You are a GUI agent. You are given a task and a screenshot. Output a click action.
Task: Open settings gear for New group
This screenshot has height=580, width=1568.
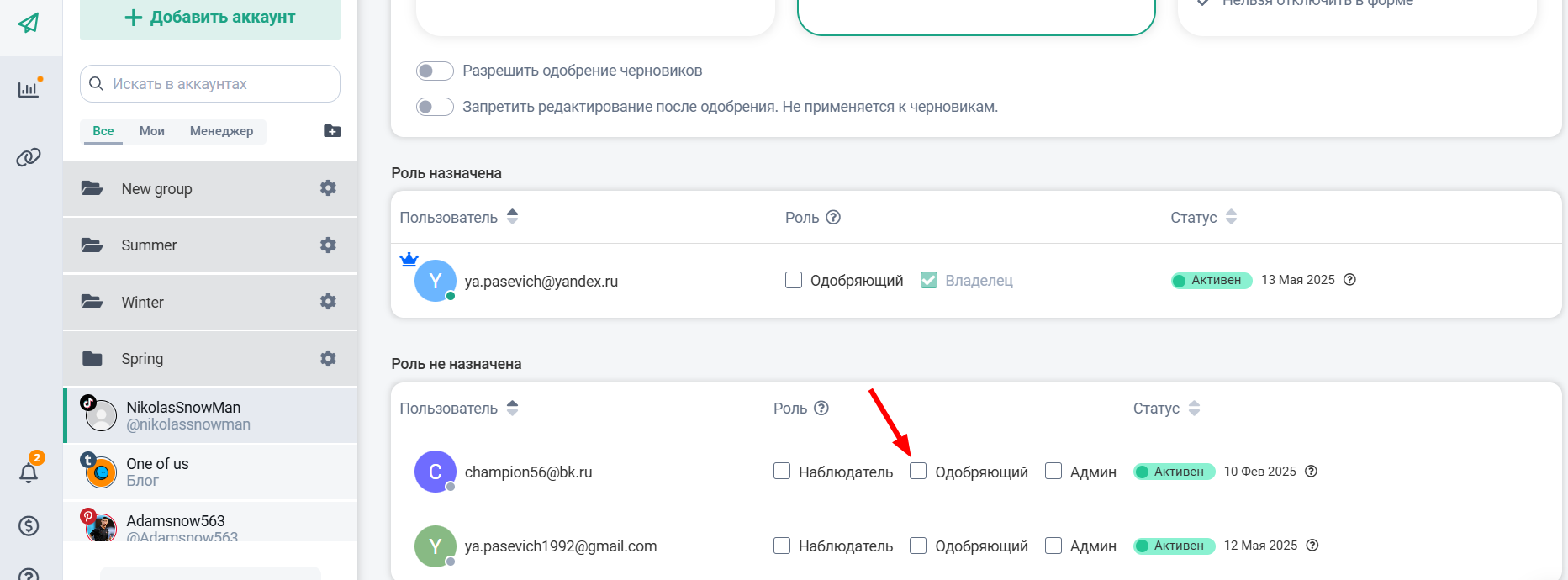(x=328, y=188)
